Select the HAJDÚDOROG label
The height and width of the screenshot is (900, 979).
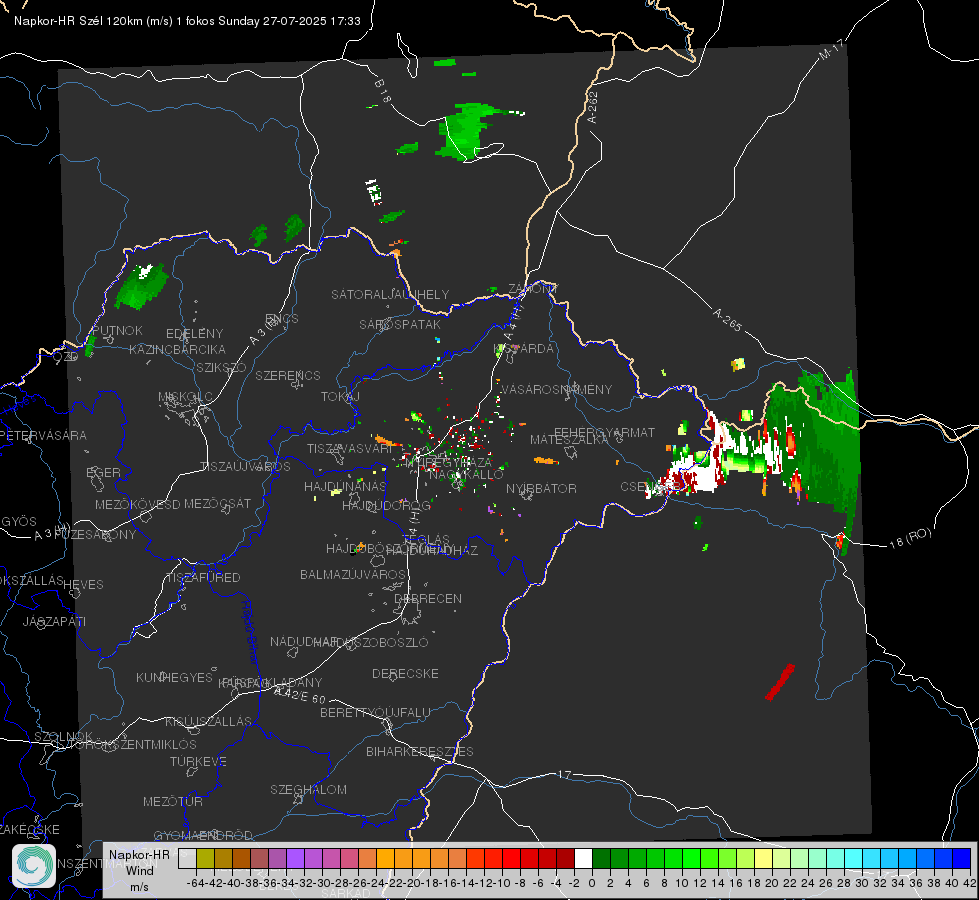tap(386, 505)
